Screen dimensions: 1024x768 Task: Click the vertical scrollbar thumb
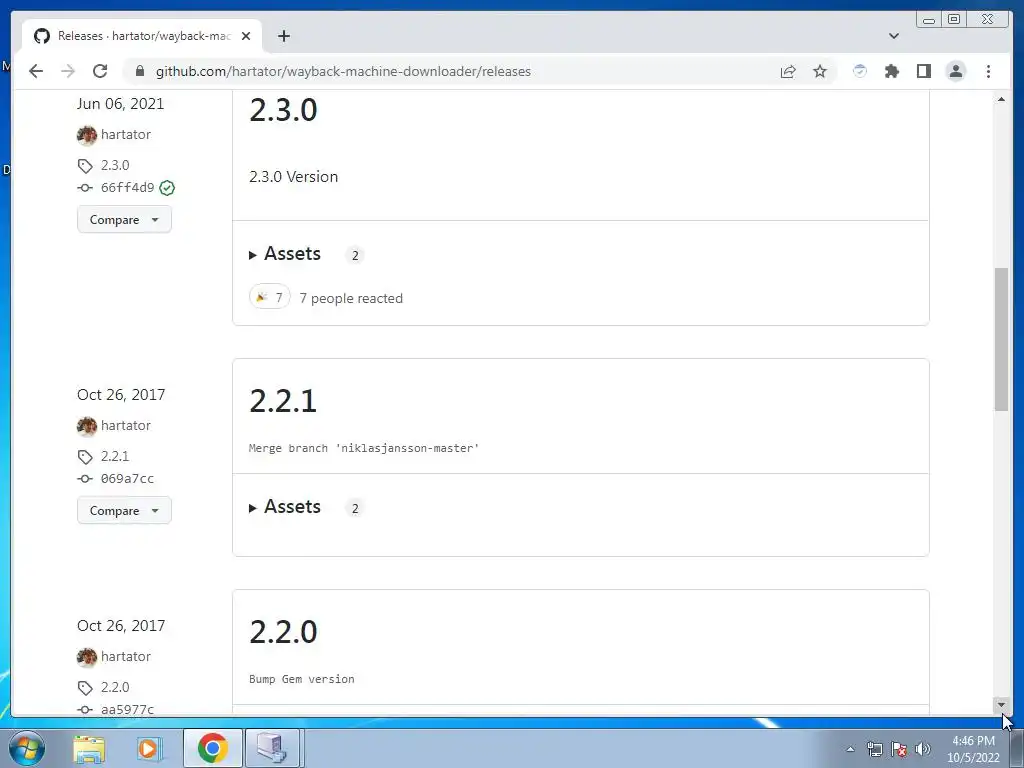(x=1001, y=339)
